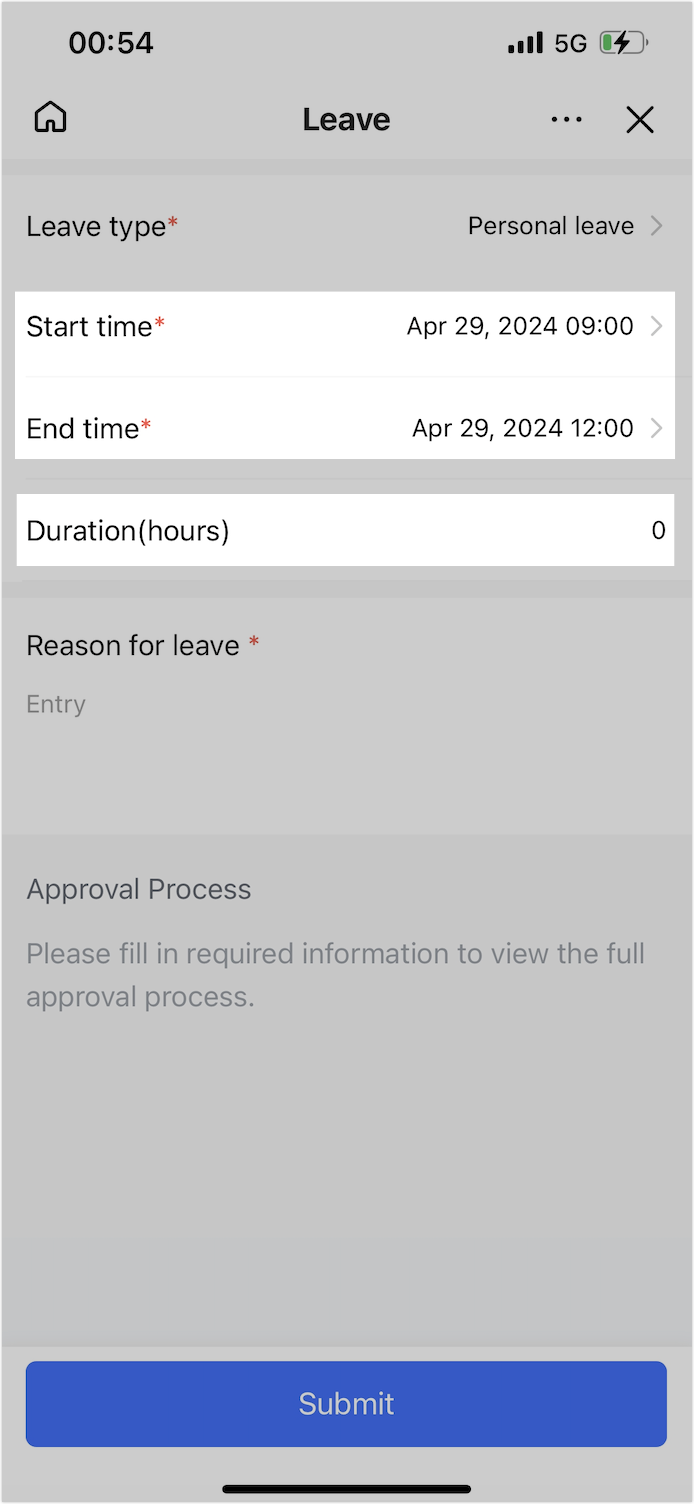
Task: Open the more options ellipsis menu
Action: click(x=567, y=119)
